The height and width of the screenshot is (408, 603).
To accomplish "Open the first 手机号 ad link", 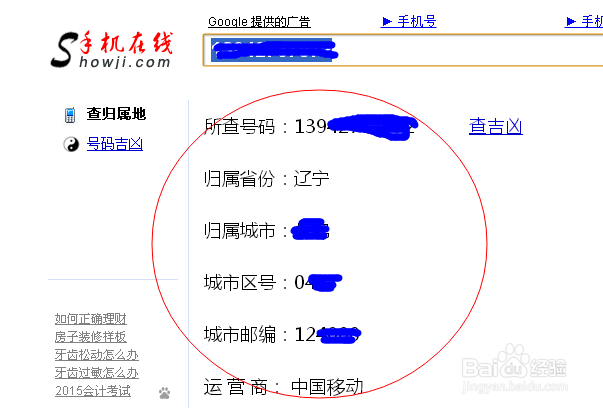I will click(x=409, y=21).
